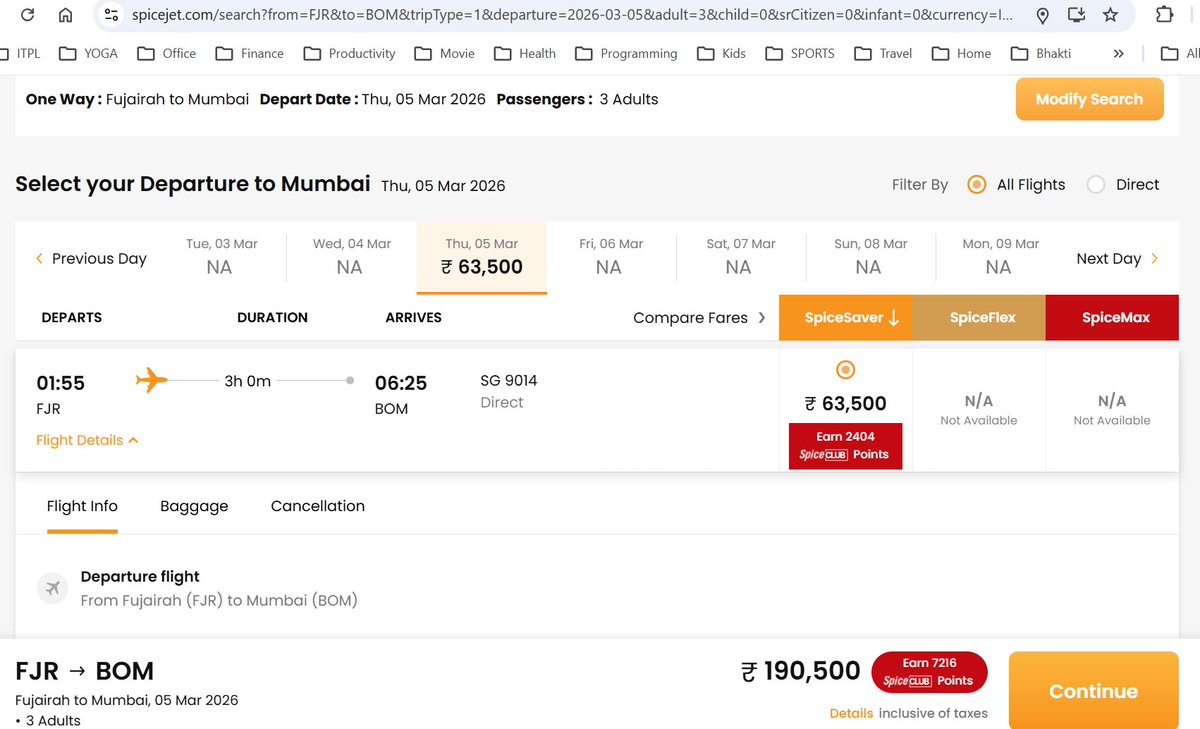Click the browser address bar URL

(x=571, y=15)
